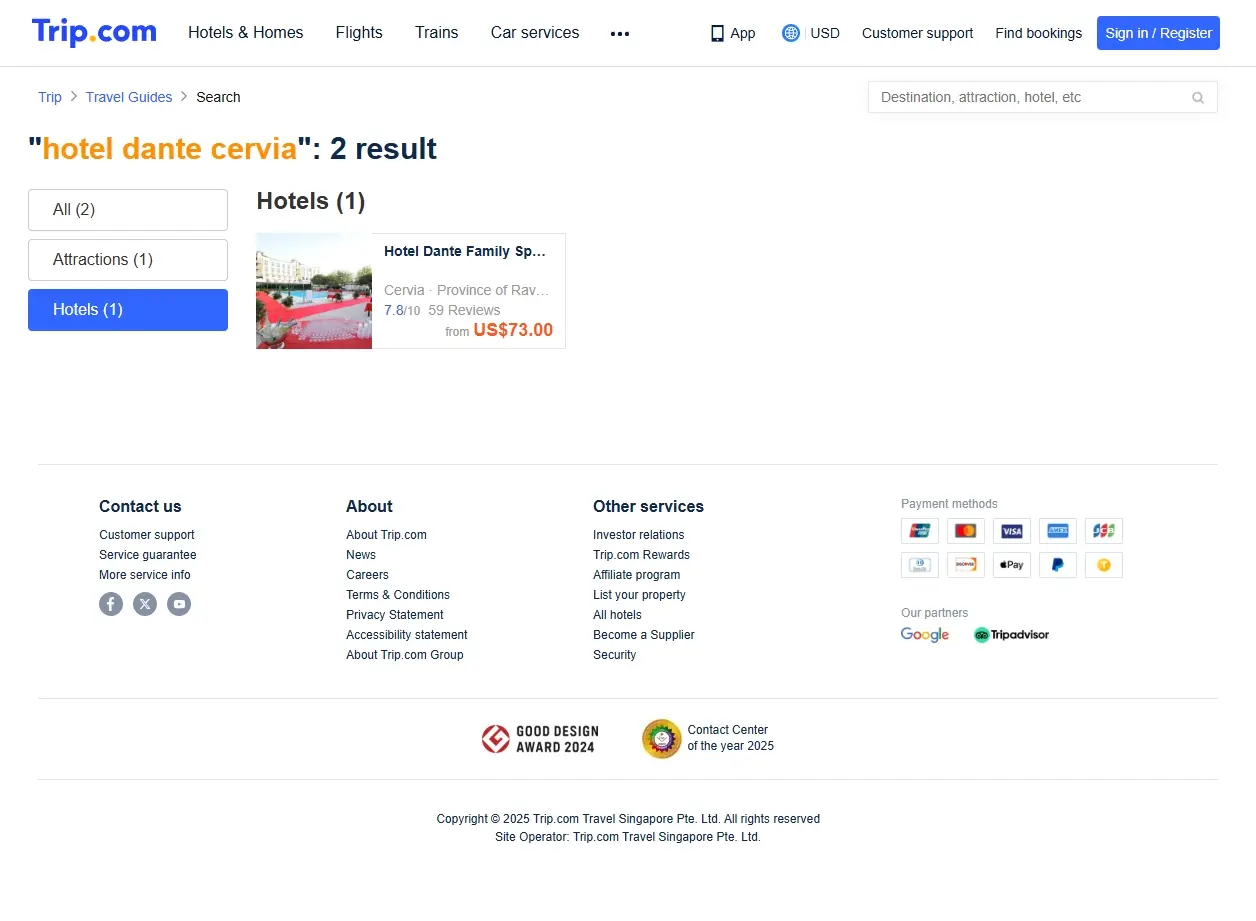Click the Sign in / Register button

pos(1158,33)
